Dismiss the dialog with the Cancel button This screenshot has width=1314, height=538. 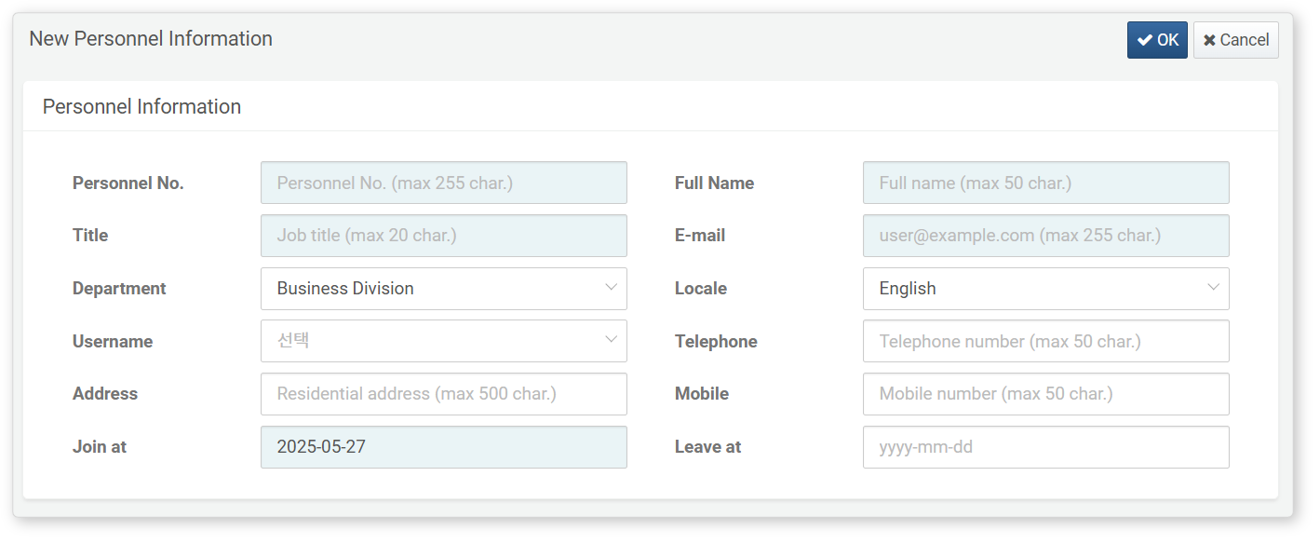1236,40
